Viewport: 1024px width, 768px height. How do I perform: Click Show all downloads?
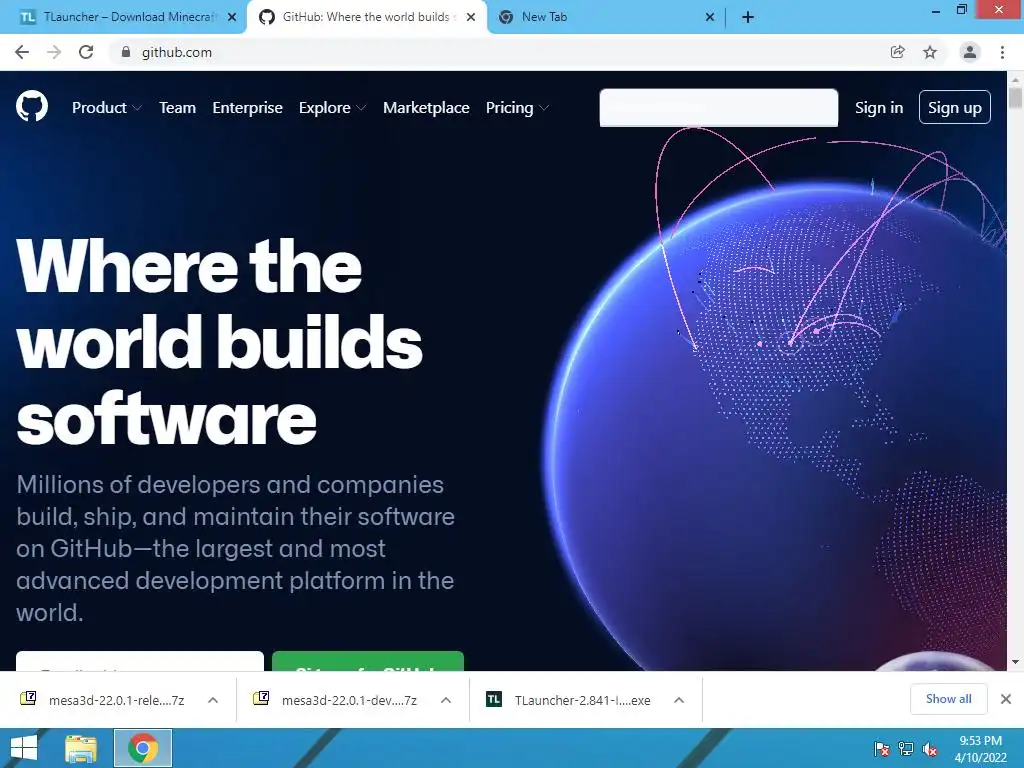click(948, 699)
